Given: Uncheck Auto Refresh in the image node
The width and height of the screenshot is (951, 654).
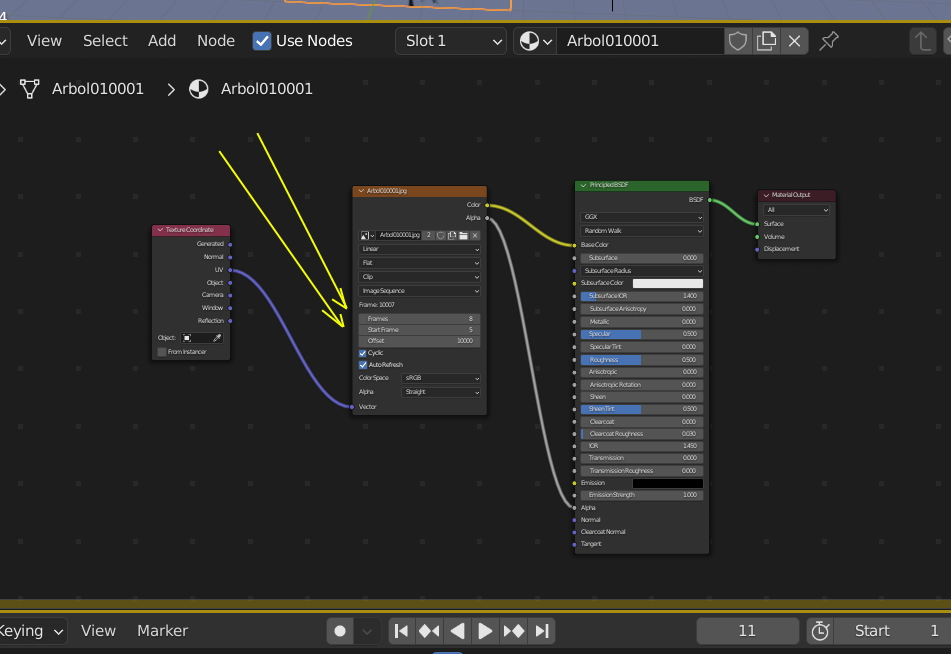Looking at the screenshot, I should click(x=363, y=365).
